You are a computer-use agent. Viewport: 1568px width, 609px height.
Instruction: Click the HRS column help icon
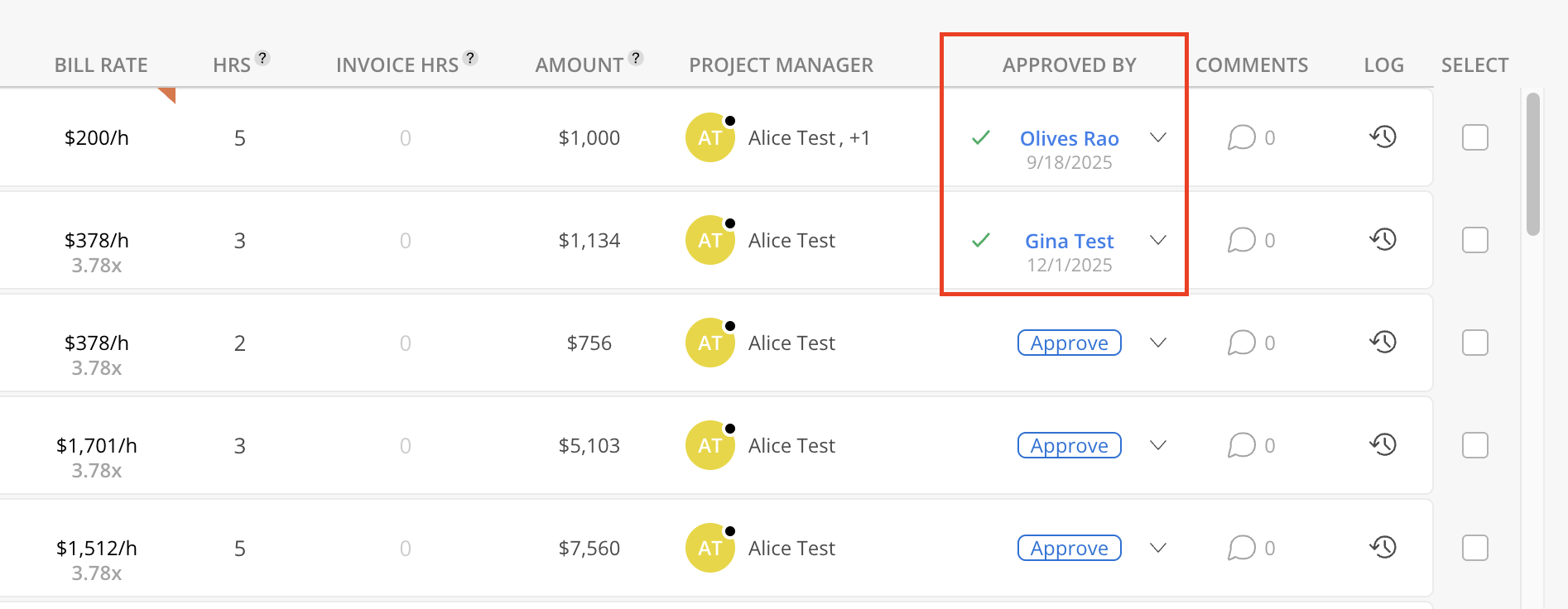262,58
